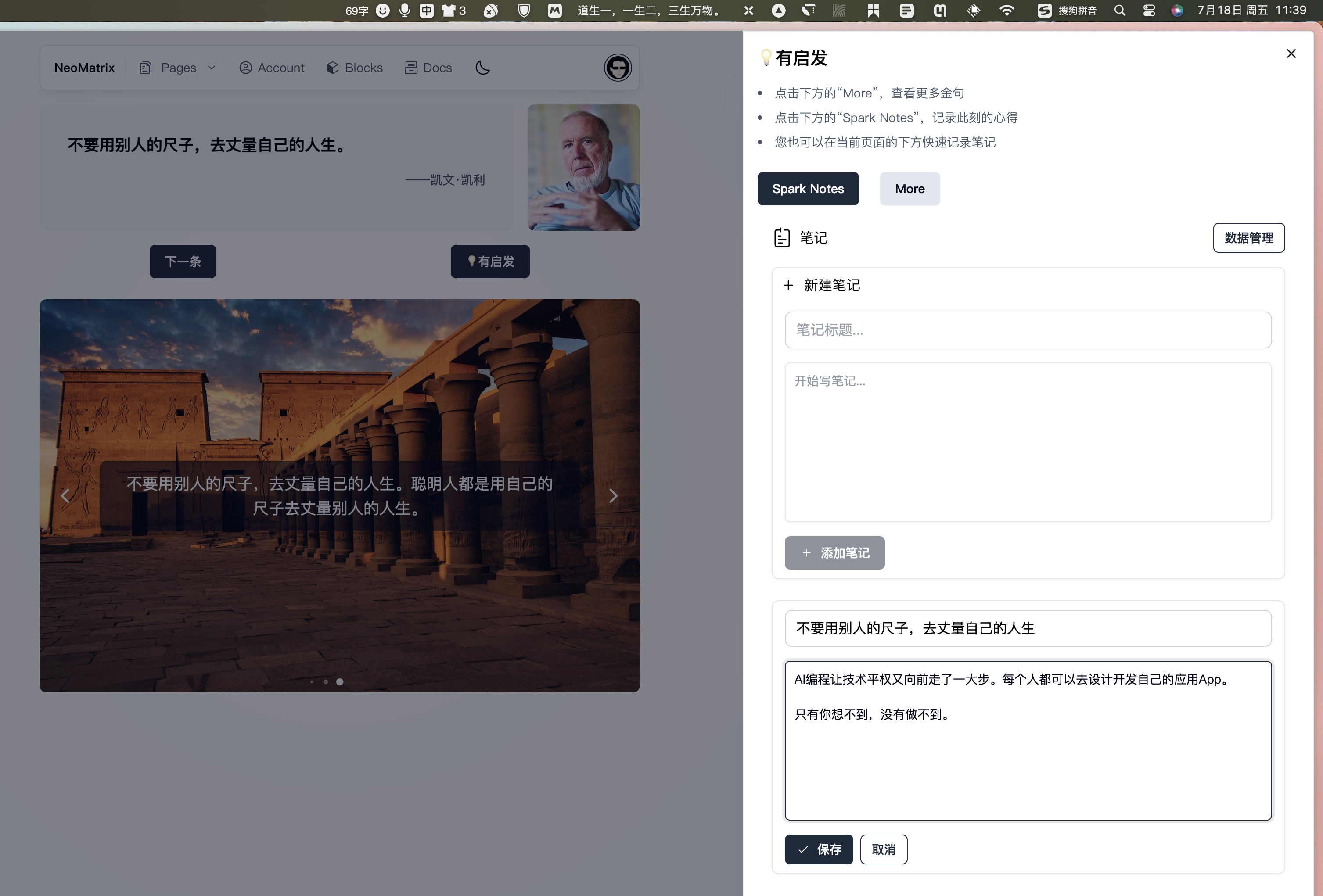Viewport: 1323px width, 896px height.
Task: Click the X-shaped tool menu bar icon
Action: click(x=748, y=10)
